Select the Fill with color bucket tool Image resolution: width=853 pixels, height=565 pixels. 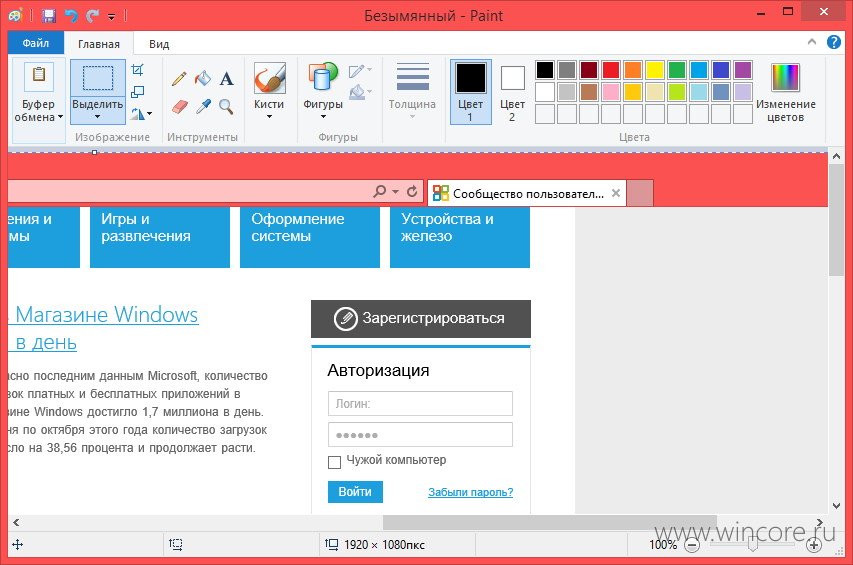pyautogui.click(x=203, y=79)
